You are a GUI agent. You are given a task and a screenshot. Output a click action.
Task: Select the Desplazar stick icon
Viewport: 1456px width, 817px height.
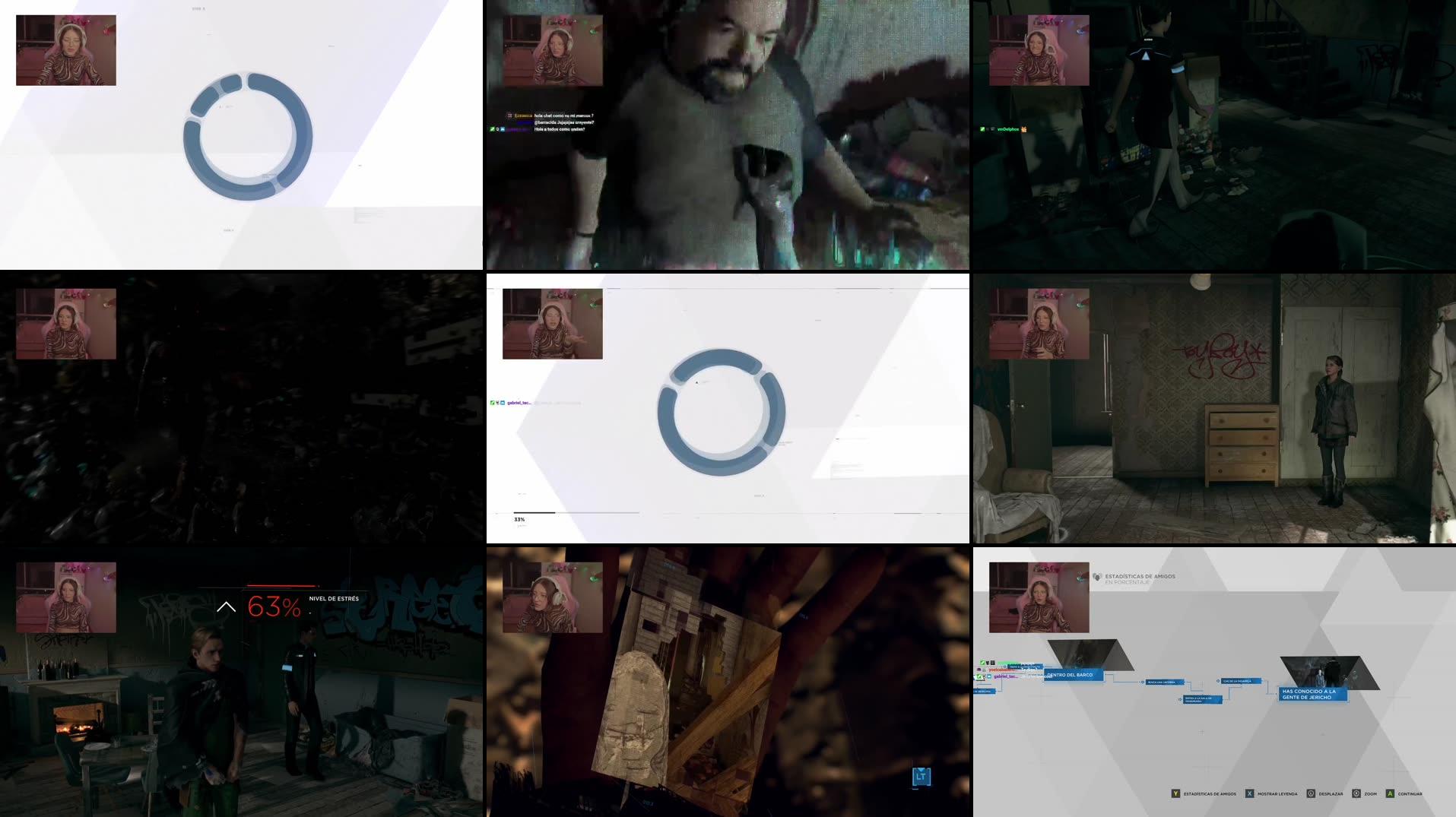click(x=1311, y=792)
